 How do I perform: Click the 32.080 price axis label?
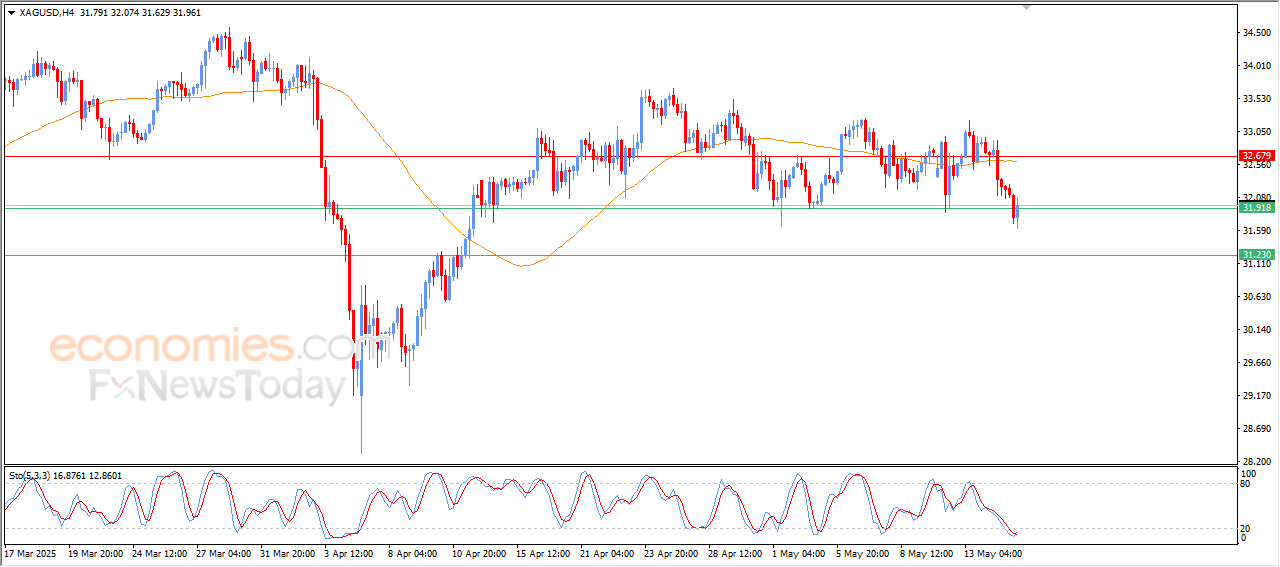pos(1257,197)
